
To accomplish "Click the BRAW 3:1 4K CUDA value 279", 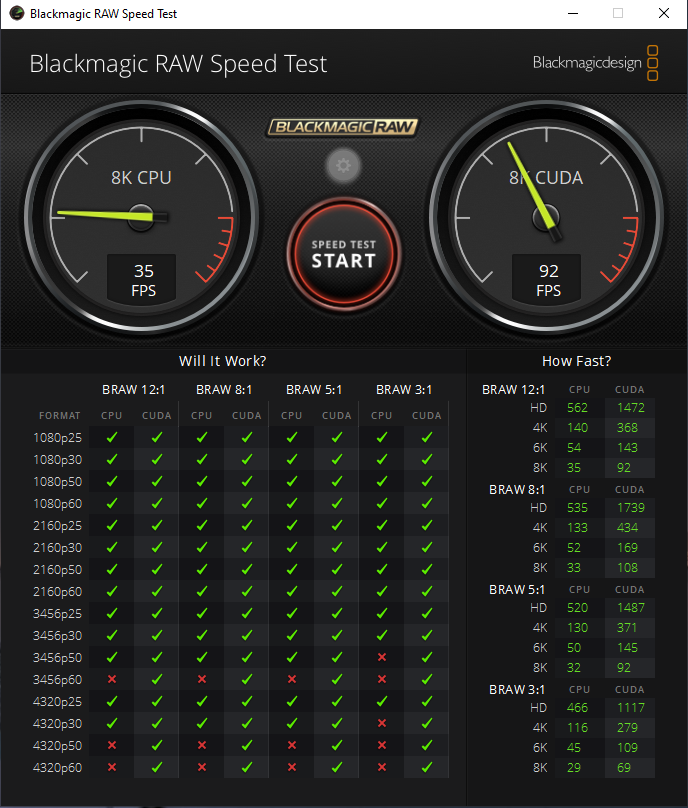I will coord(627,728).
